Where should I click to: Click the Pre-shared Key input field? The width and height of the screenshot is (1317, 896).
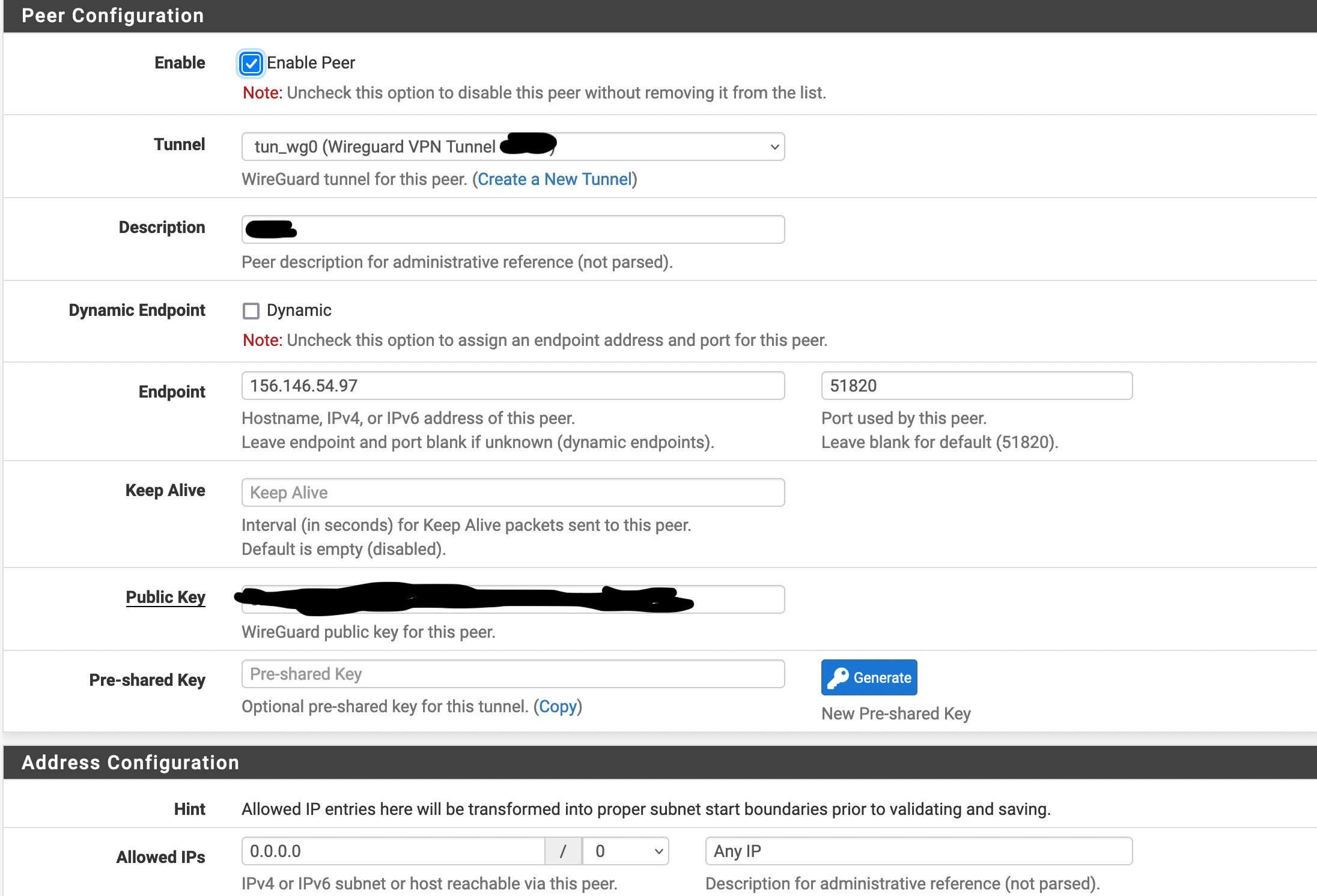[513, 674]
